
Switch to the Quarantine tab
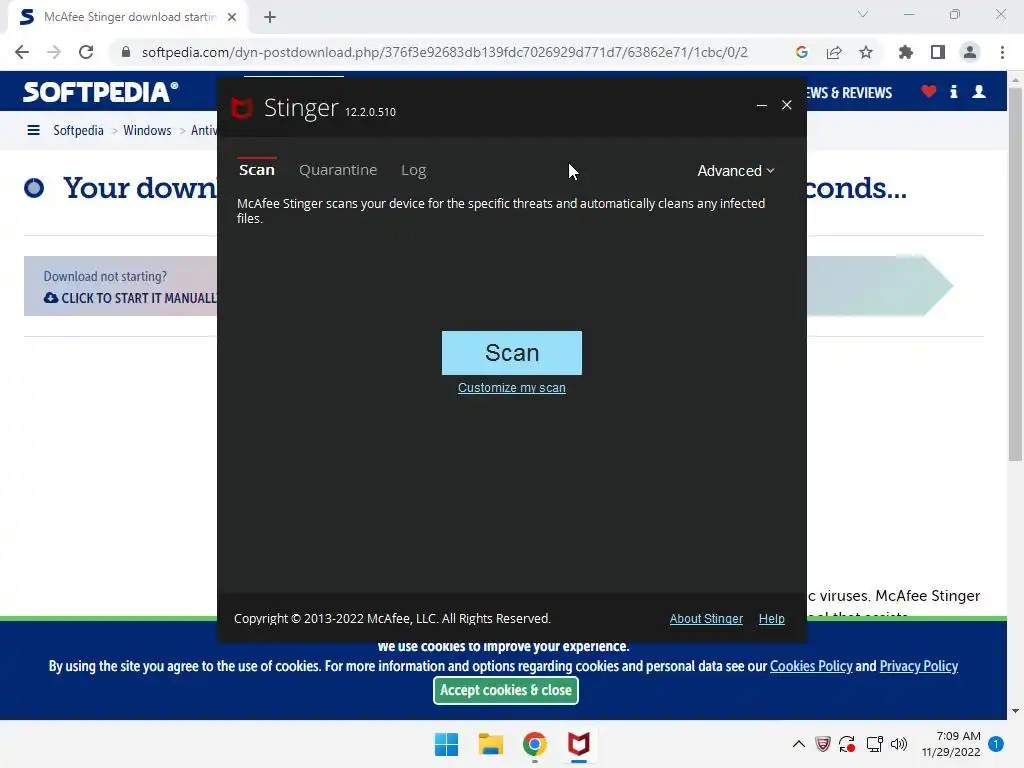point(338,170)
